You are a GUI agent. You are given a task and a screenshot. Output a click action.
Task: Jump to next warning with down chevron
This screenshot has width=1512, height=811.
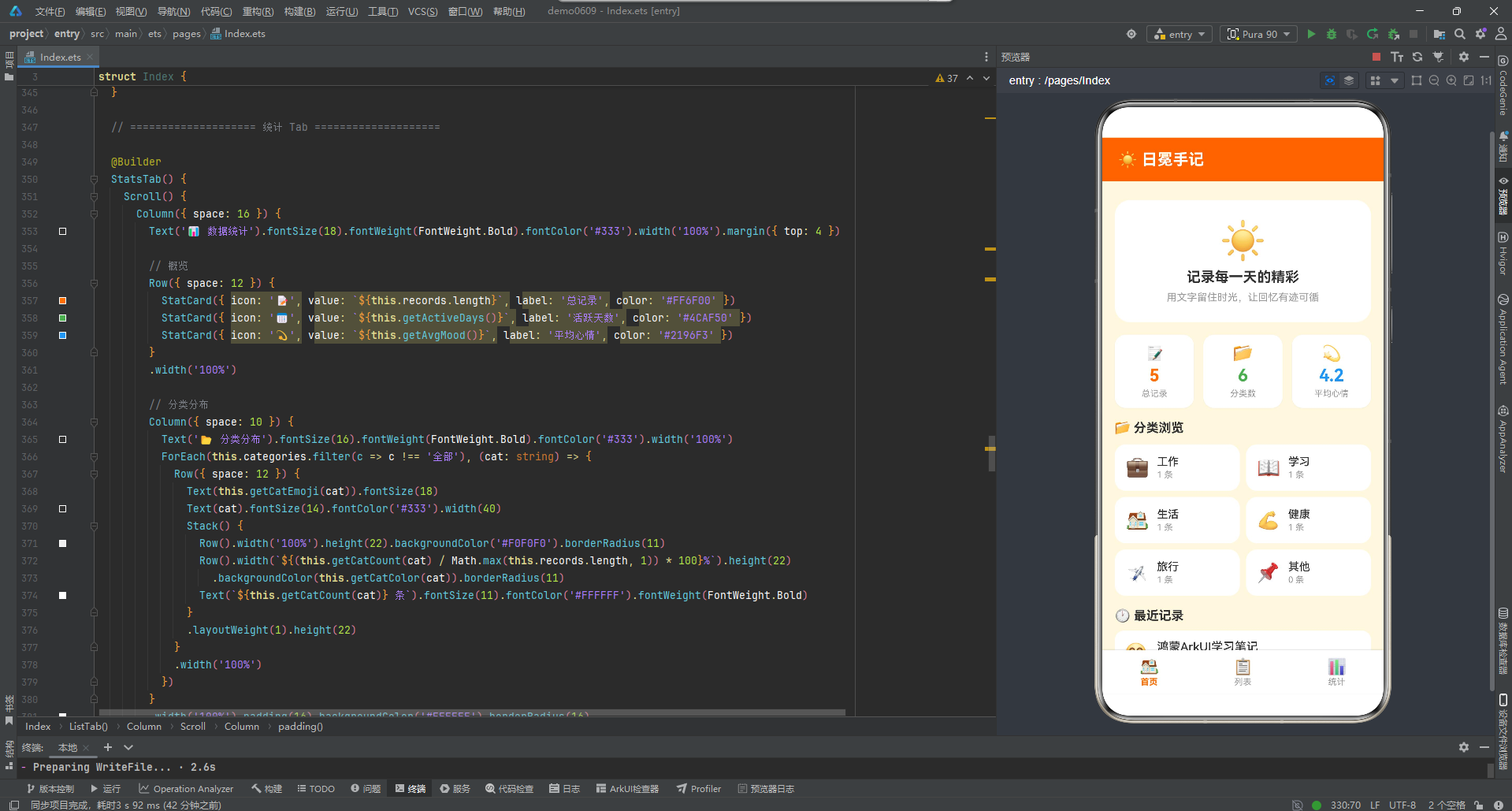click(x=986, y=78)
